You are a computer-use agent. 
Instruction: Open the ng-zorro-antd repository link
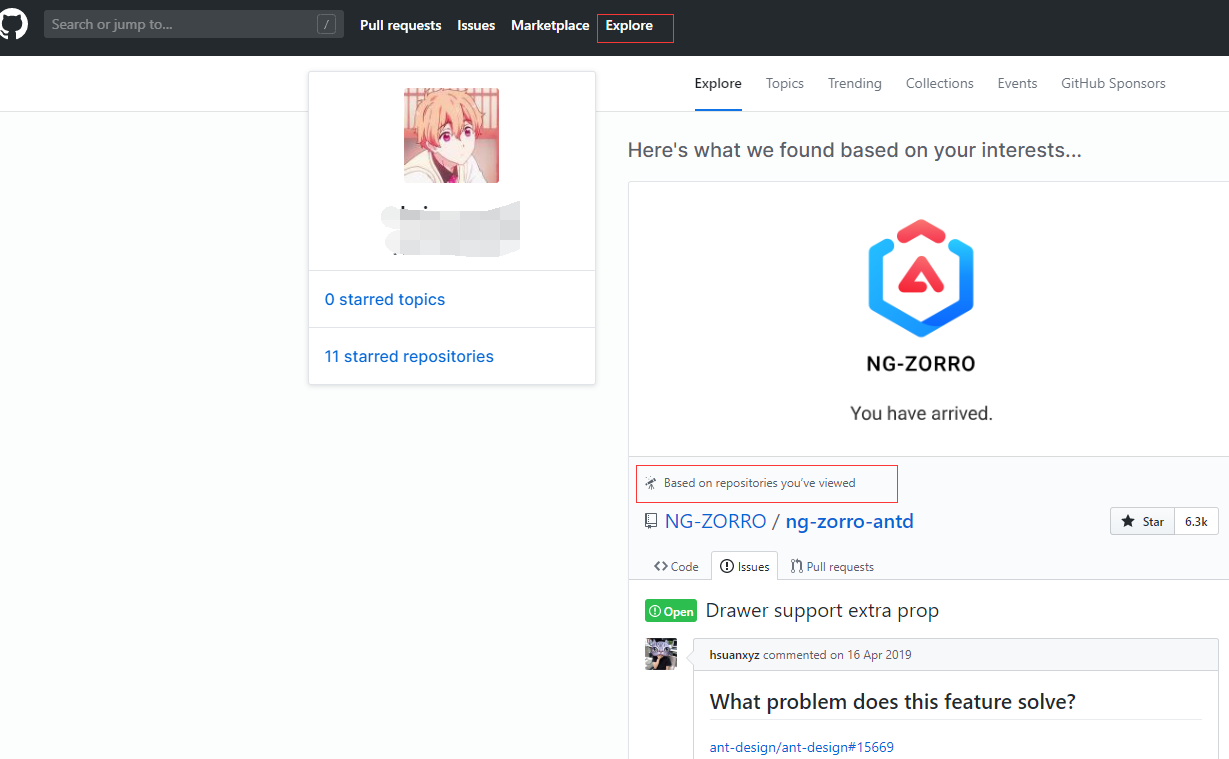pos(850,521)
